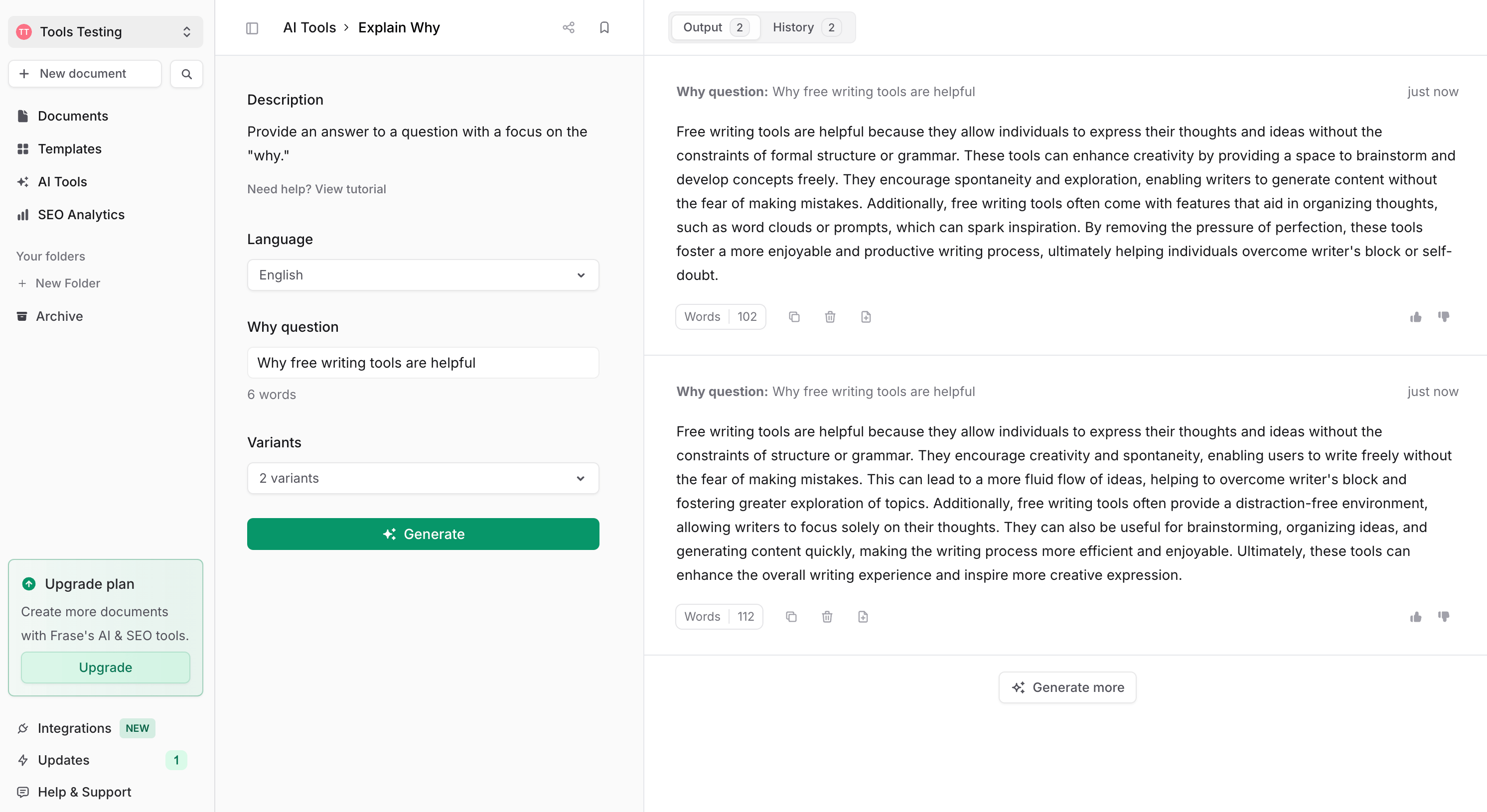Open the Tools Testing workspace switcher
This screenshot has height=812, width=1487.
(105, 32)
